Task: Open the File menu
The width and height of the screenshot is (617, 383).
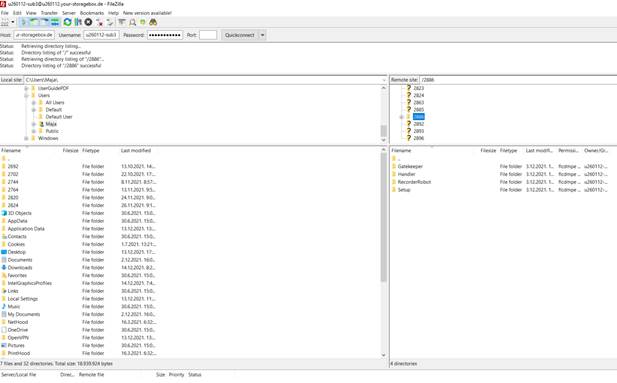Action: [x=4, y=13]
